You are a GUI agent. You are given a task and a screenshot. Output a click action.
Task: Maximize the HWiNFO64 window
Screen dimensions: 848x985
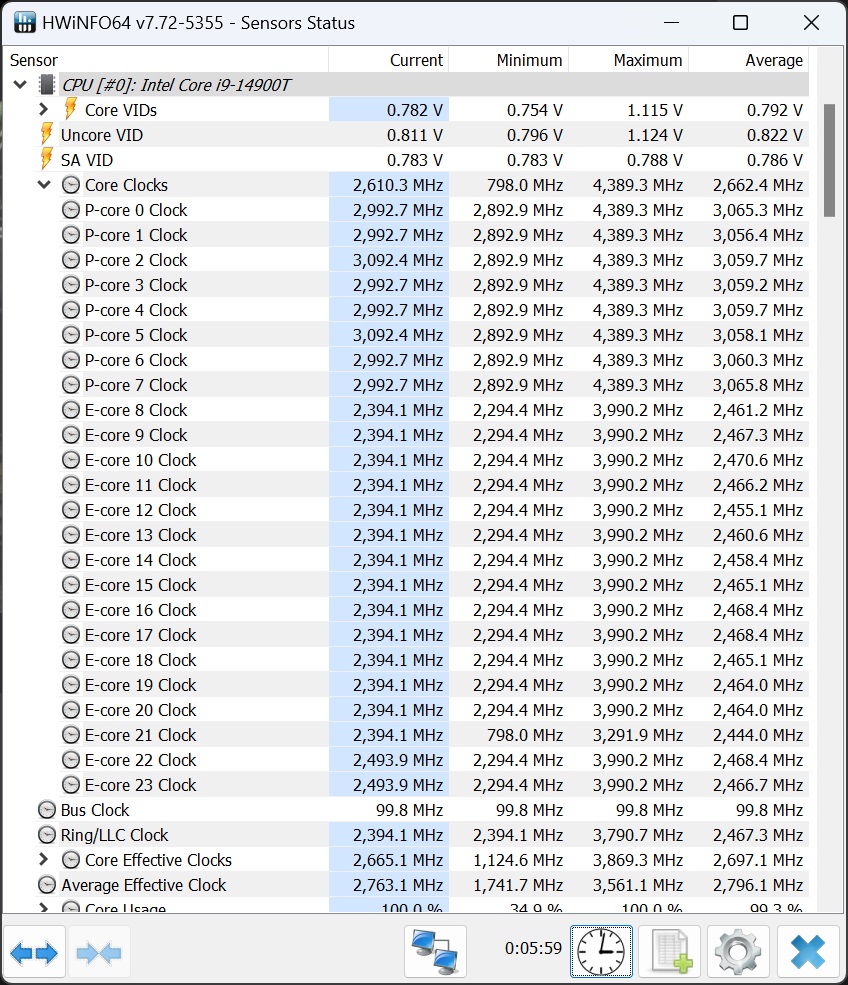coord(741,23)
